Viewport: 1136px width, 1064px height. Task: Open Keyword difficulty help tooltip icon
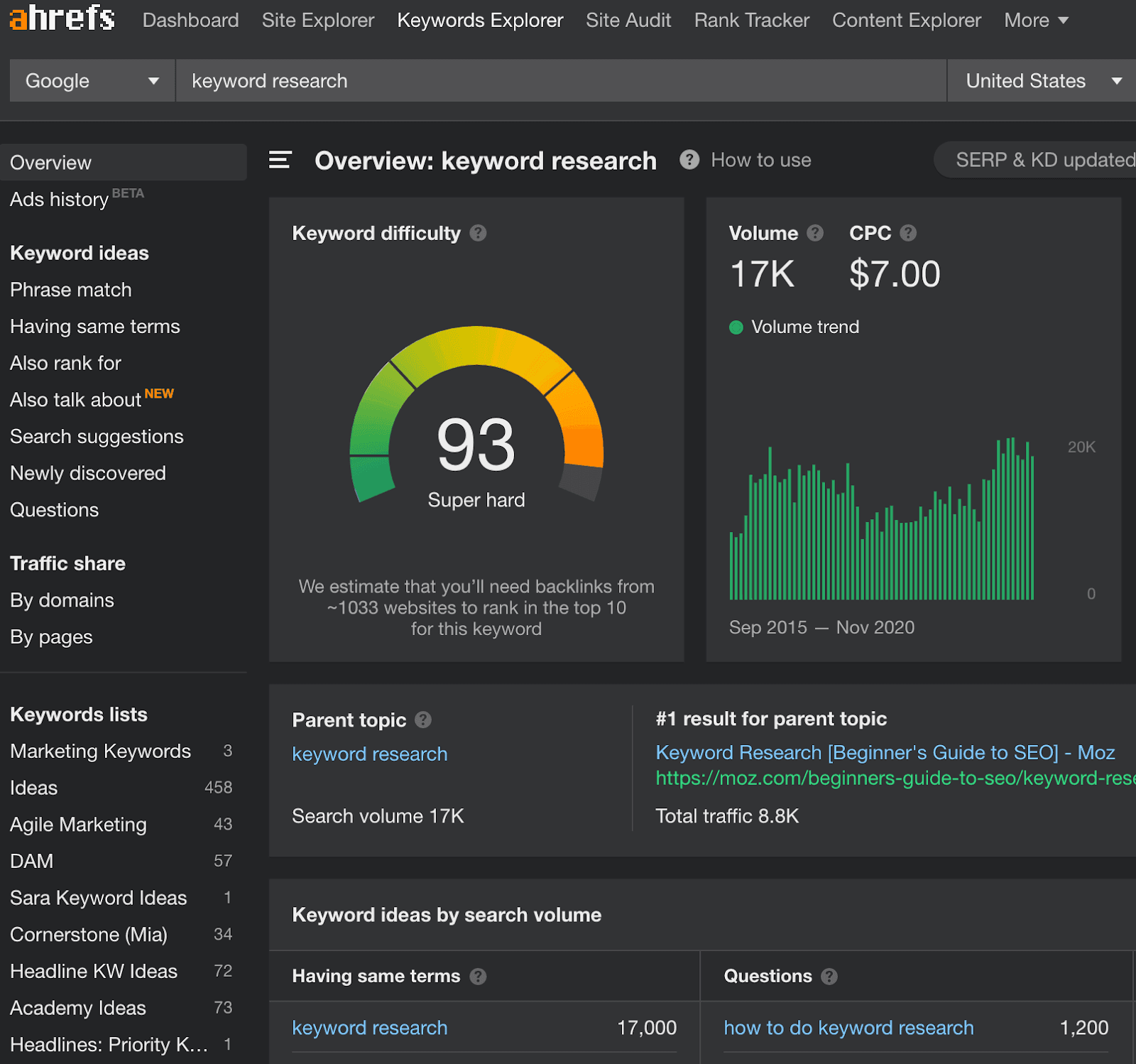pos(479,233)
